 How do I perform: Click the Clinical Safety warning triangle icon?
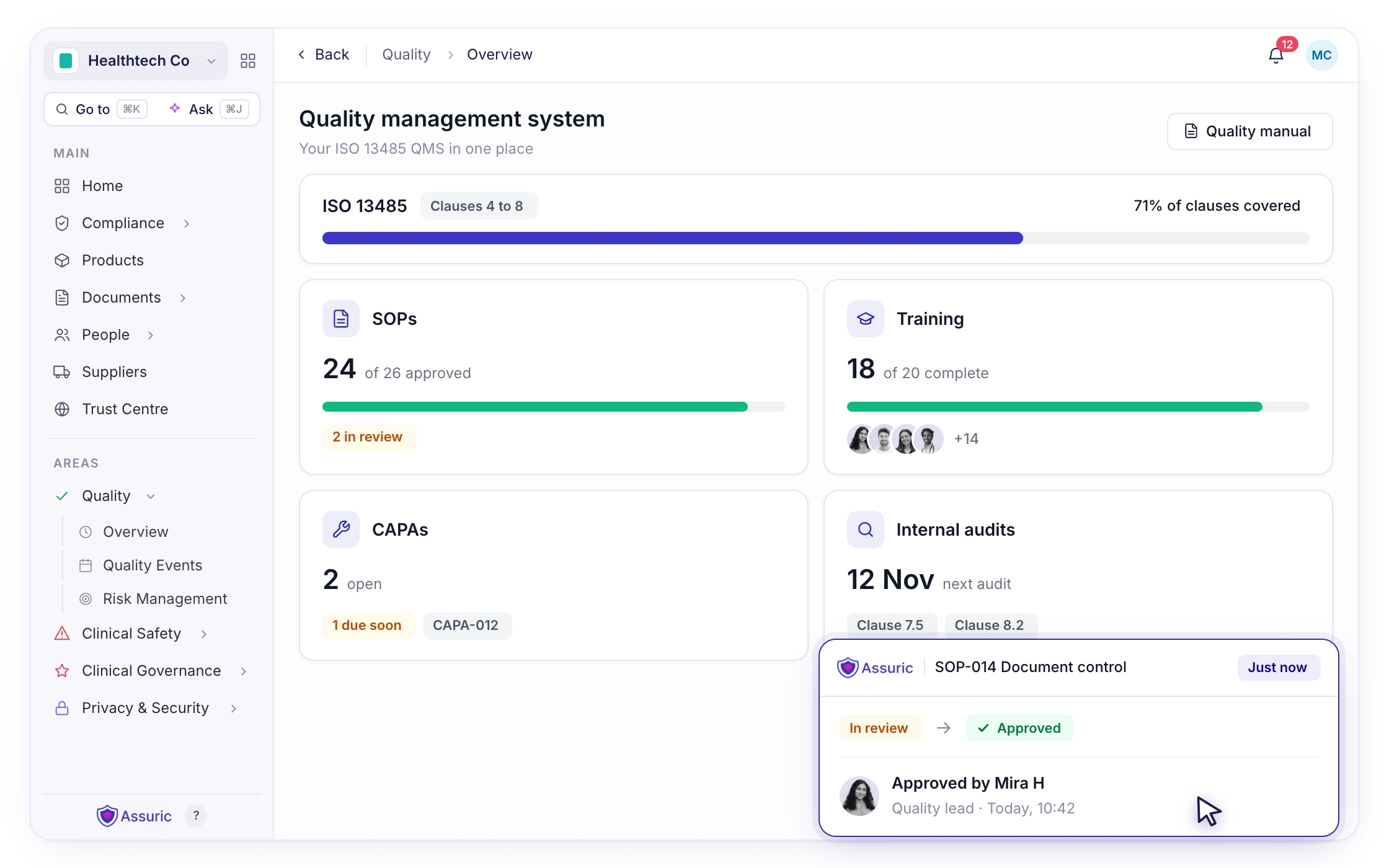tap(62, 634)
